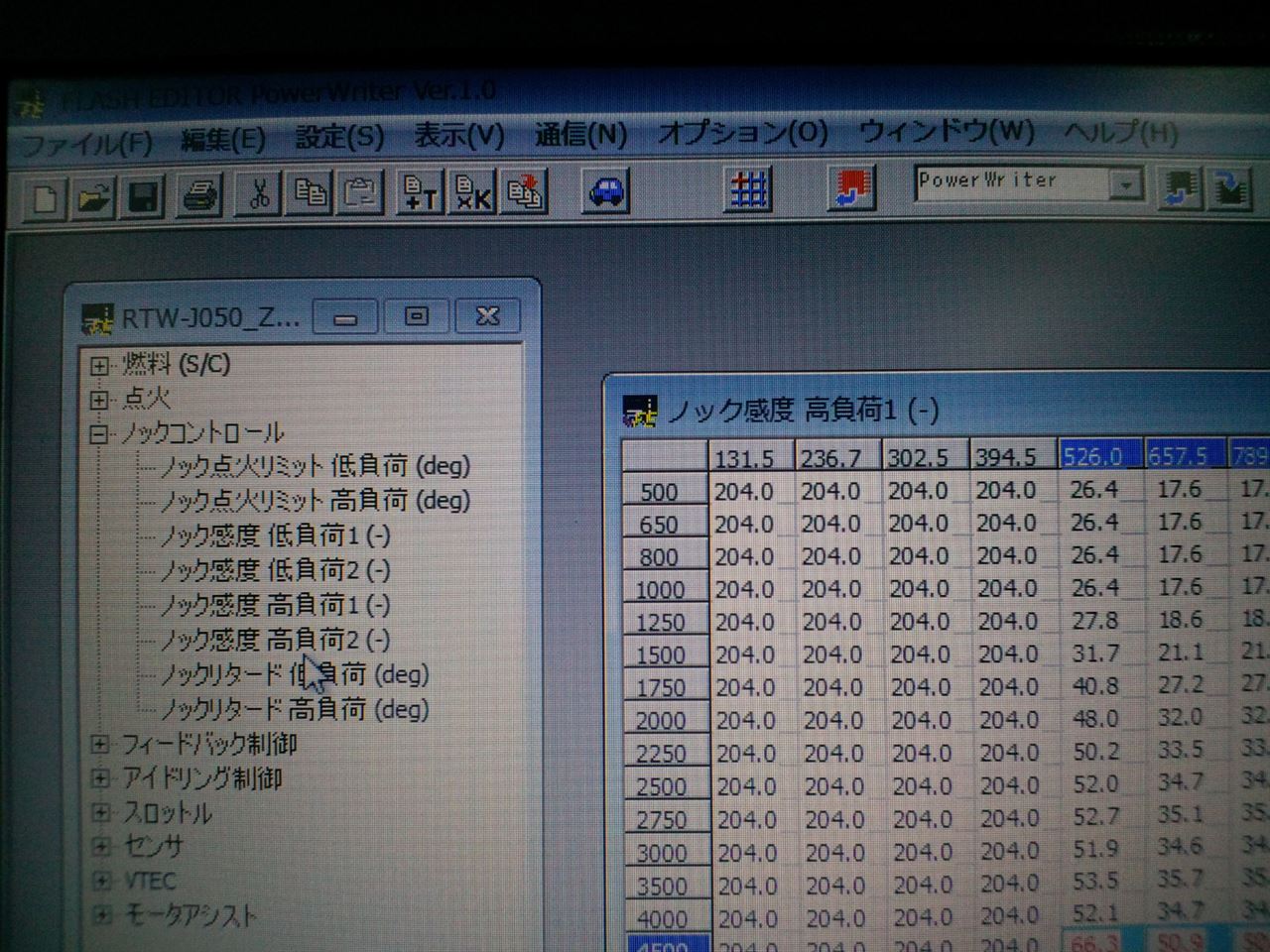Click the rightmost toolbar download icon
Image resolution: width=1270 pixels, height=952 pixels.
point(1230,186)
